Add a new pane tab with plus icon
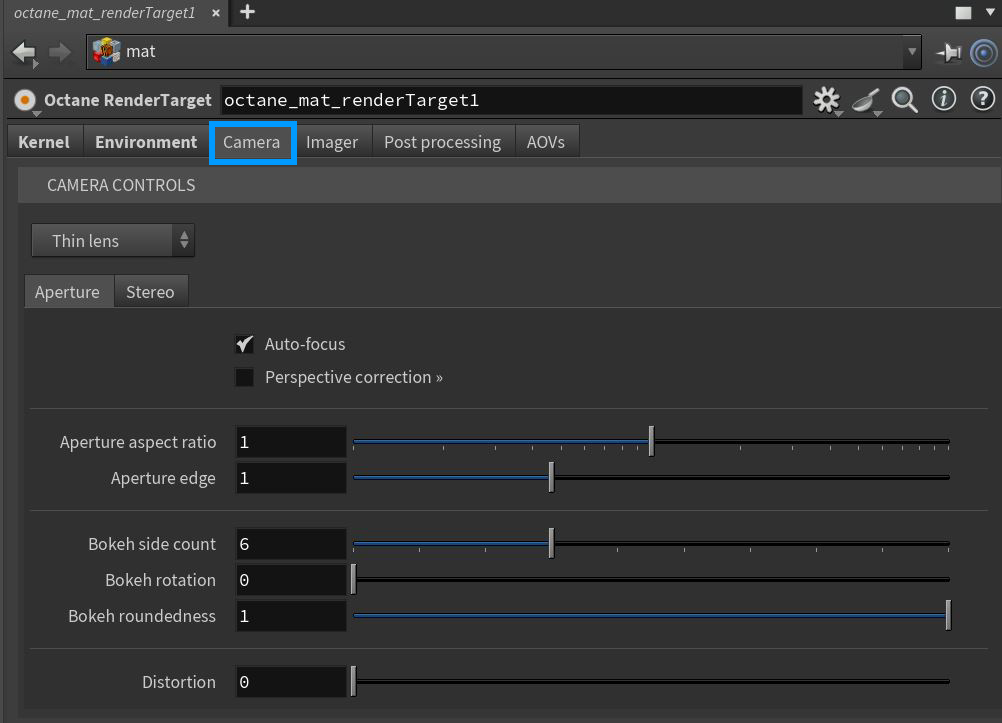This screenshot has height=723, width=1002. (247, 12)
